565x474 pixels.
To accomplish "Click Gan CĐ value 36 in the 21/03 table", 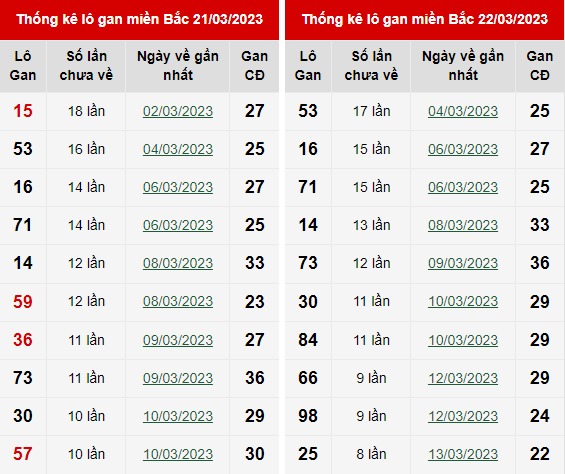I will click(x=254, y=378).
